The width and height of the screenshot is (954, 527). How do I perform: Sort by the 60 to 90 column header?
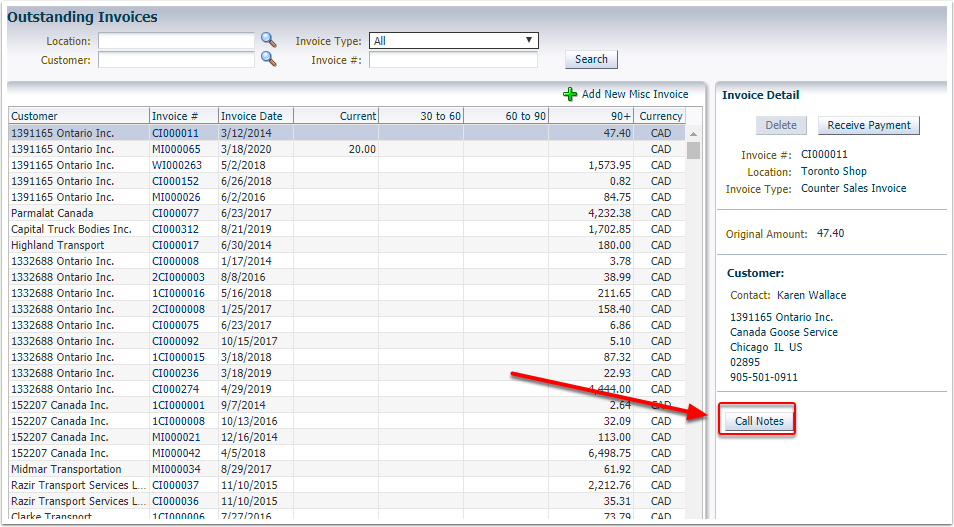click(x=506, y=116)
